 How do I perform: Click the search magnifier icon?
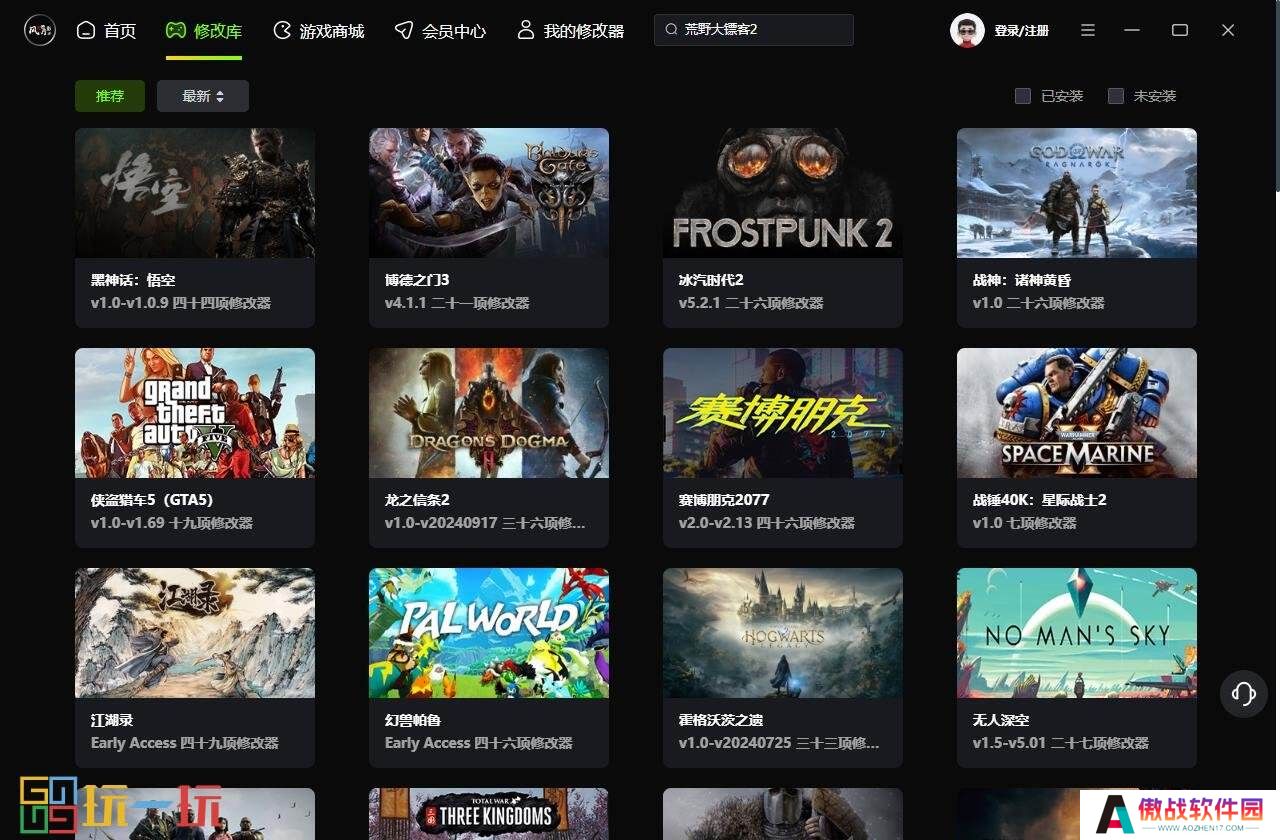tap(671, 30)
